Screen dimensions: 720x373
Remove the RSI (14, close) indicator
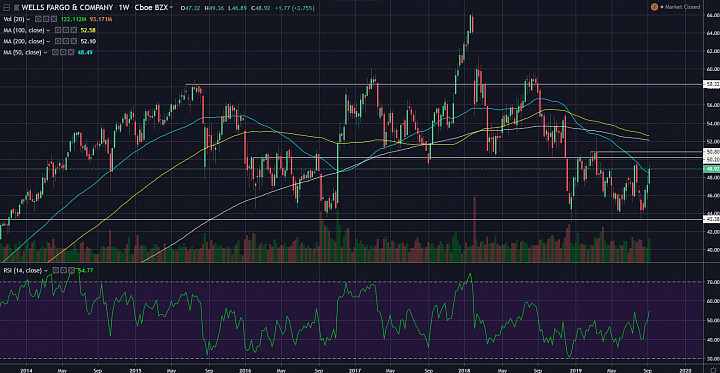[x=72, y=270]
